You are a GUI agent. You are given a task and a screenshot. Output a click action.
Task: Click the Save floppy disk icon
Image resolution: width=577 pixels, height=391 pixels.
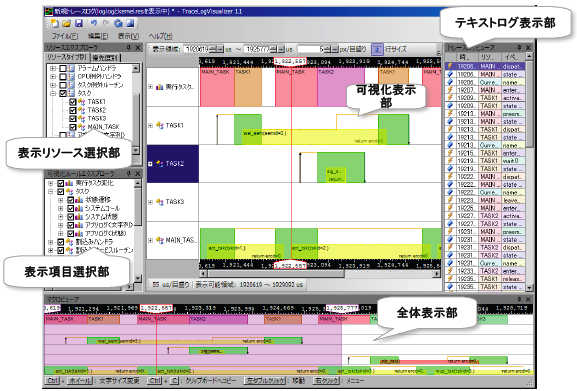point(79,24)
